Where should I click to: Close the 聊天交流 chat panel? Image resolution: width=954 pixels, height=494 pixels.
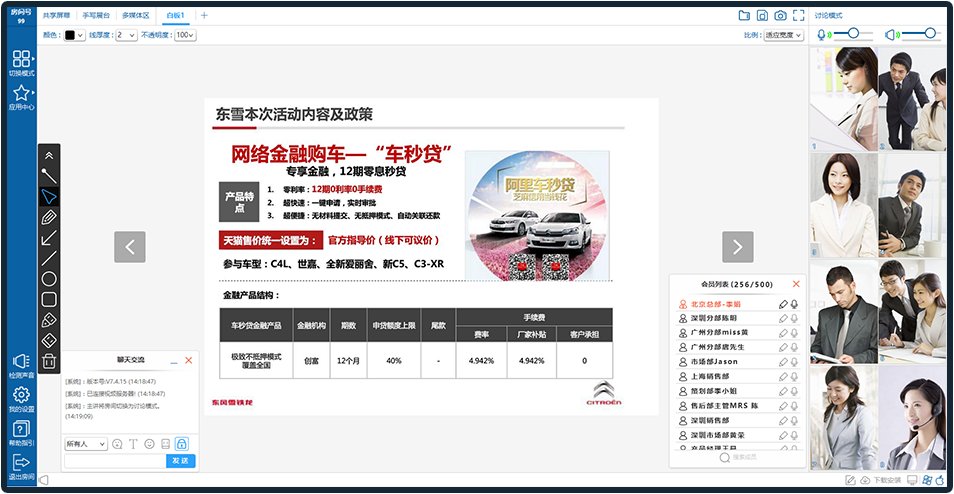click(189, 360)
